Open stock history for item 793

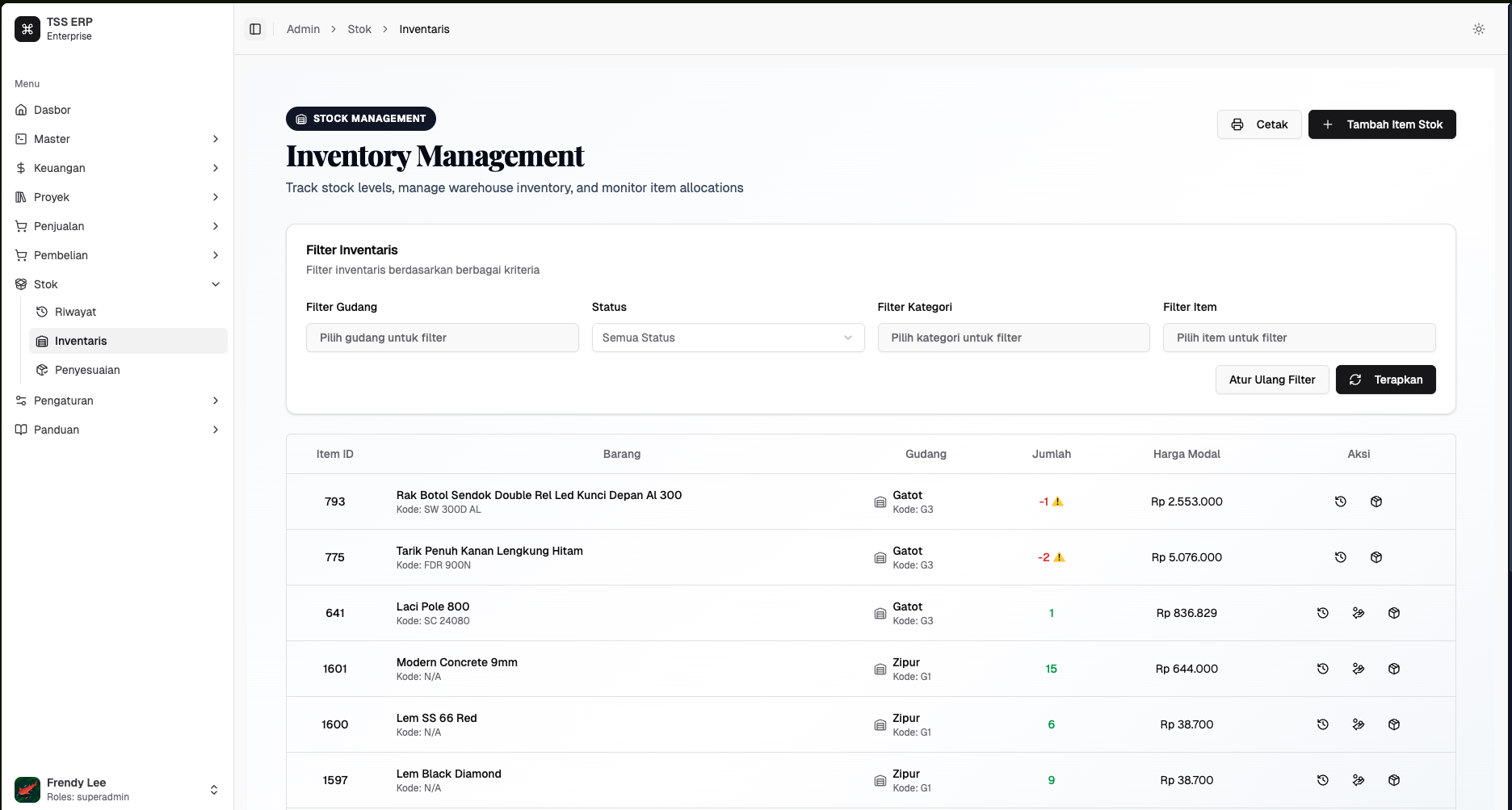coord(1341,502)
